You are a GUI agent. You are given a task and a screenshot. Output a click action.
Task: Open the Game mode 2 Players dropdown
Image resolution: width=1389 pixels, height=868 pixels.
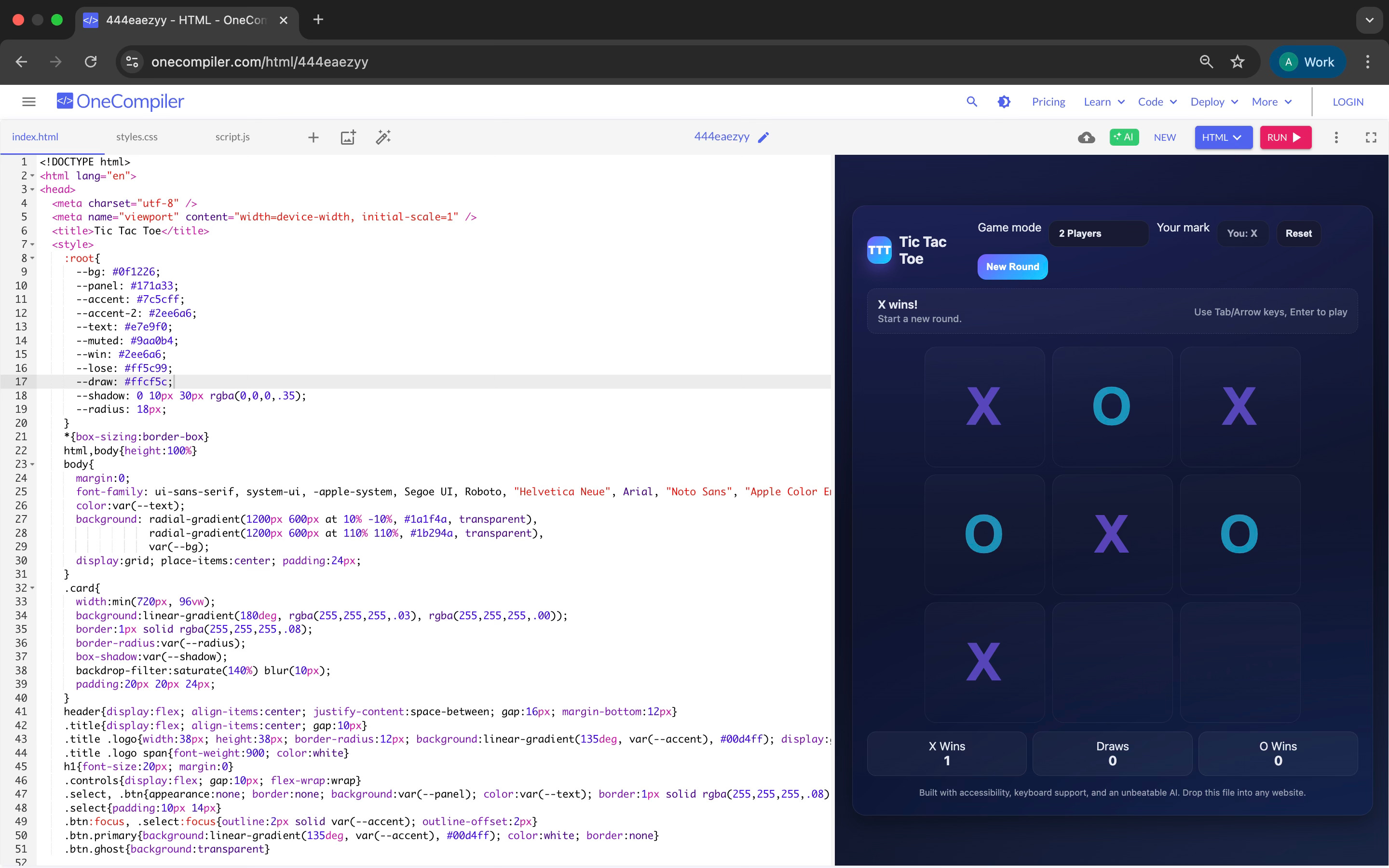pos(1097,233)
